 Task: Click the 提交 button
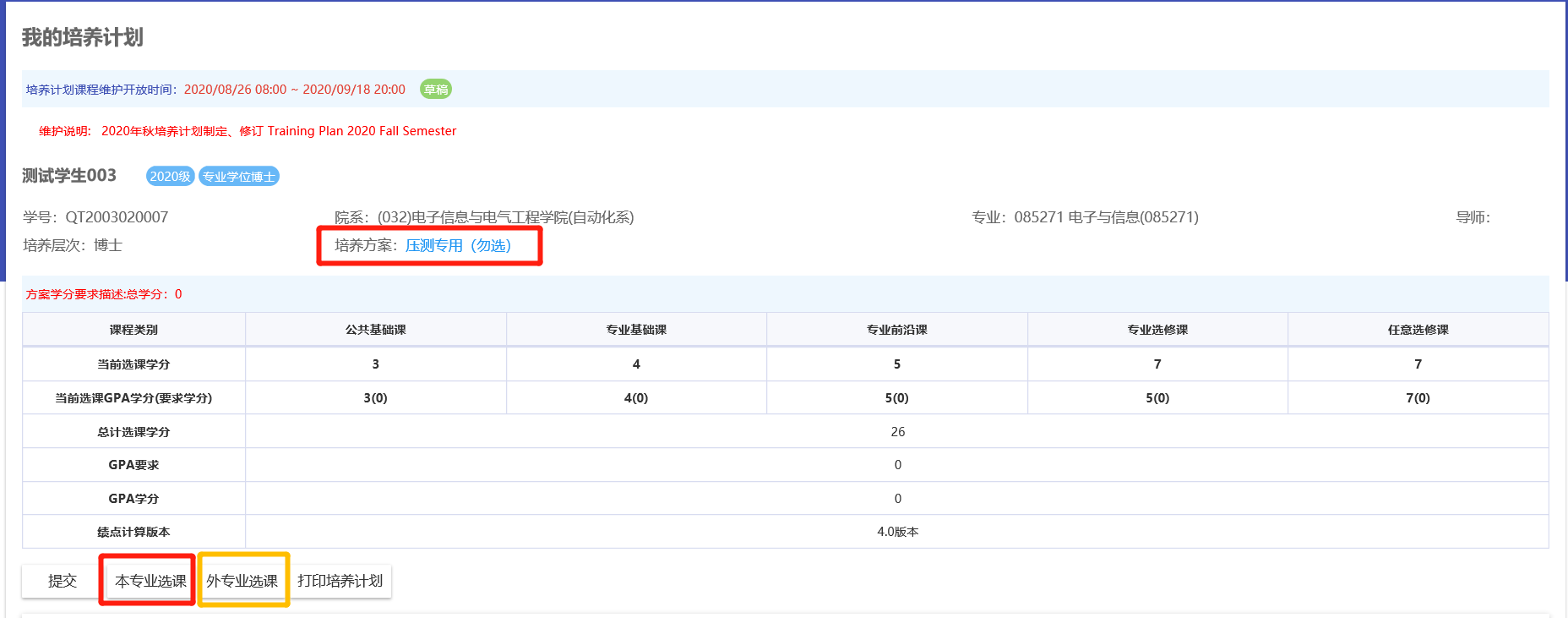pos(62,581)
